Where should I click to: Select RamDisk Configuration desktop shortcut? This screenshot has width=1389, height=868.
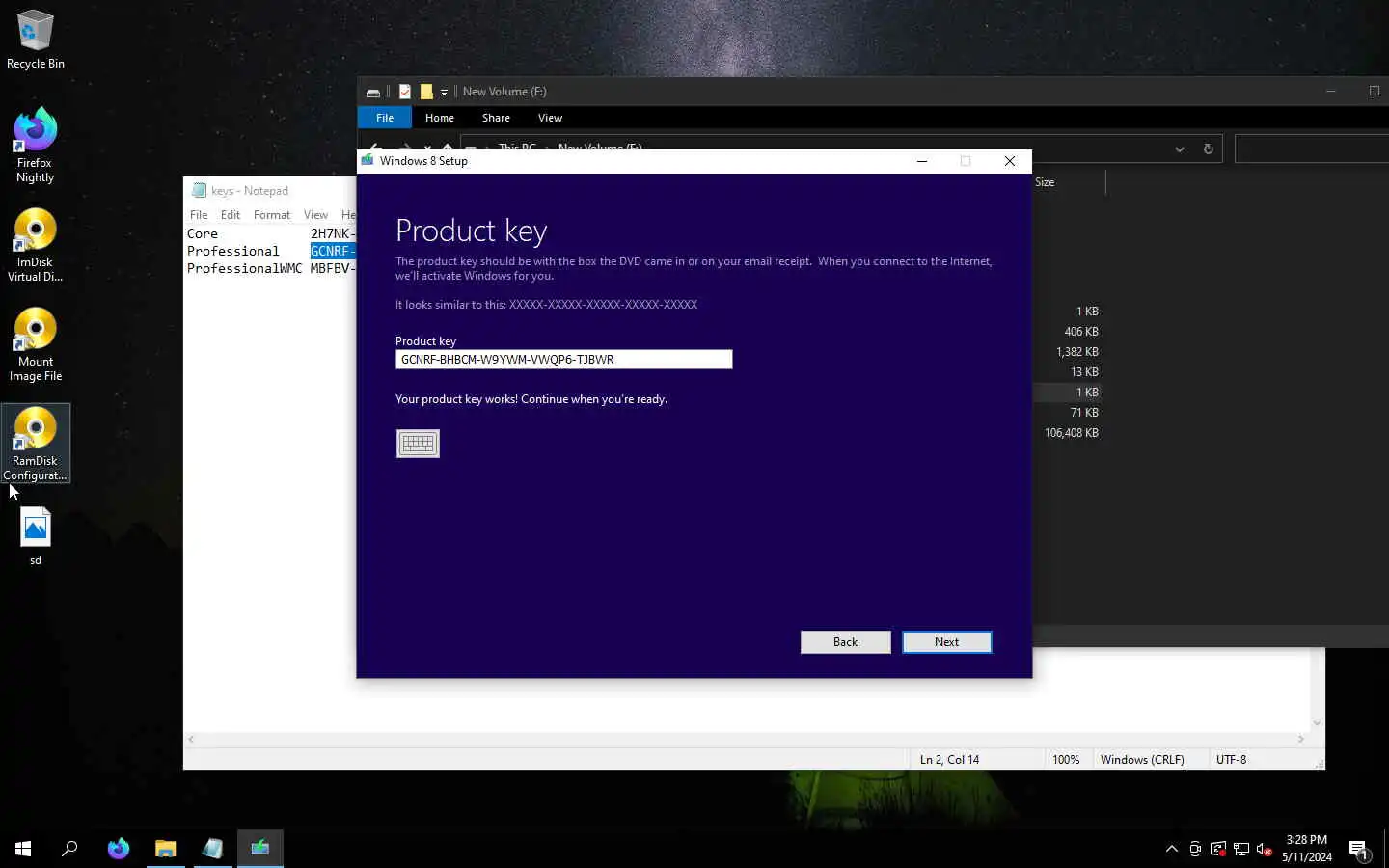(36, 444)
